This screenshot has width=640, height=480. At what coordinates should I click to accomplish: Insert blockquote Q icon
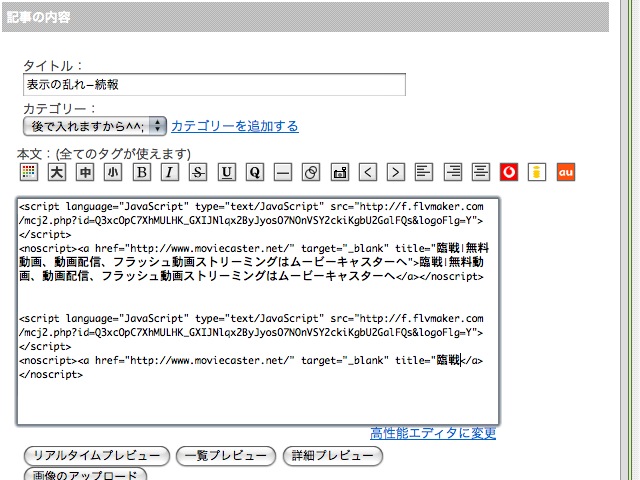pyautogui.click(x=255, y=172)
